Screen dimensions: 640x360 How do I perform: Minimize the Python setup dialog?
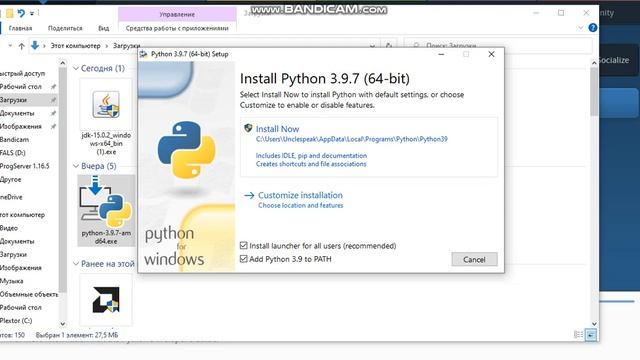point(441,54)
